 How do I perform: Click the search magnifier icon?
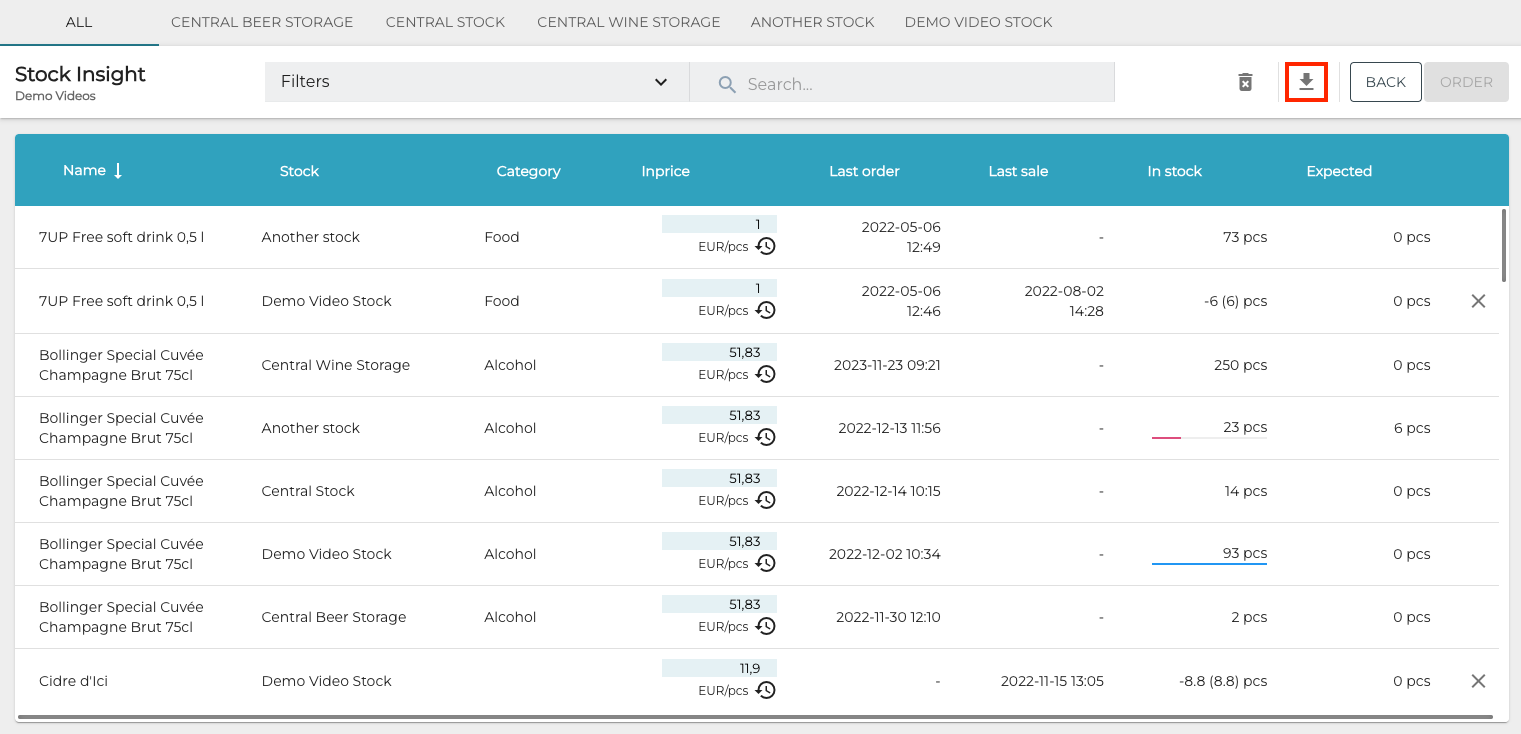click(727, 84)
